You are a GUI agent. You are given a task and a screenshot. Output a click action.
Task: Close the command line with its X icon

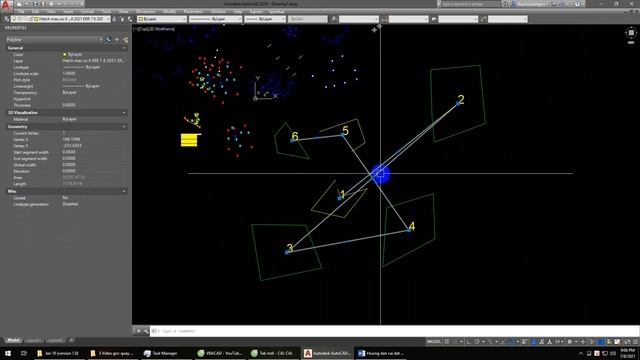[x=138, y=331]
